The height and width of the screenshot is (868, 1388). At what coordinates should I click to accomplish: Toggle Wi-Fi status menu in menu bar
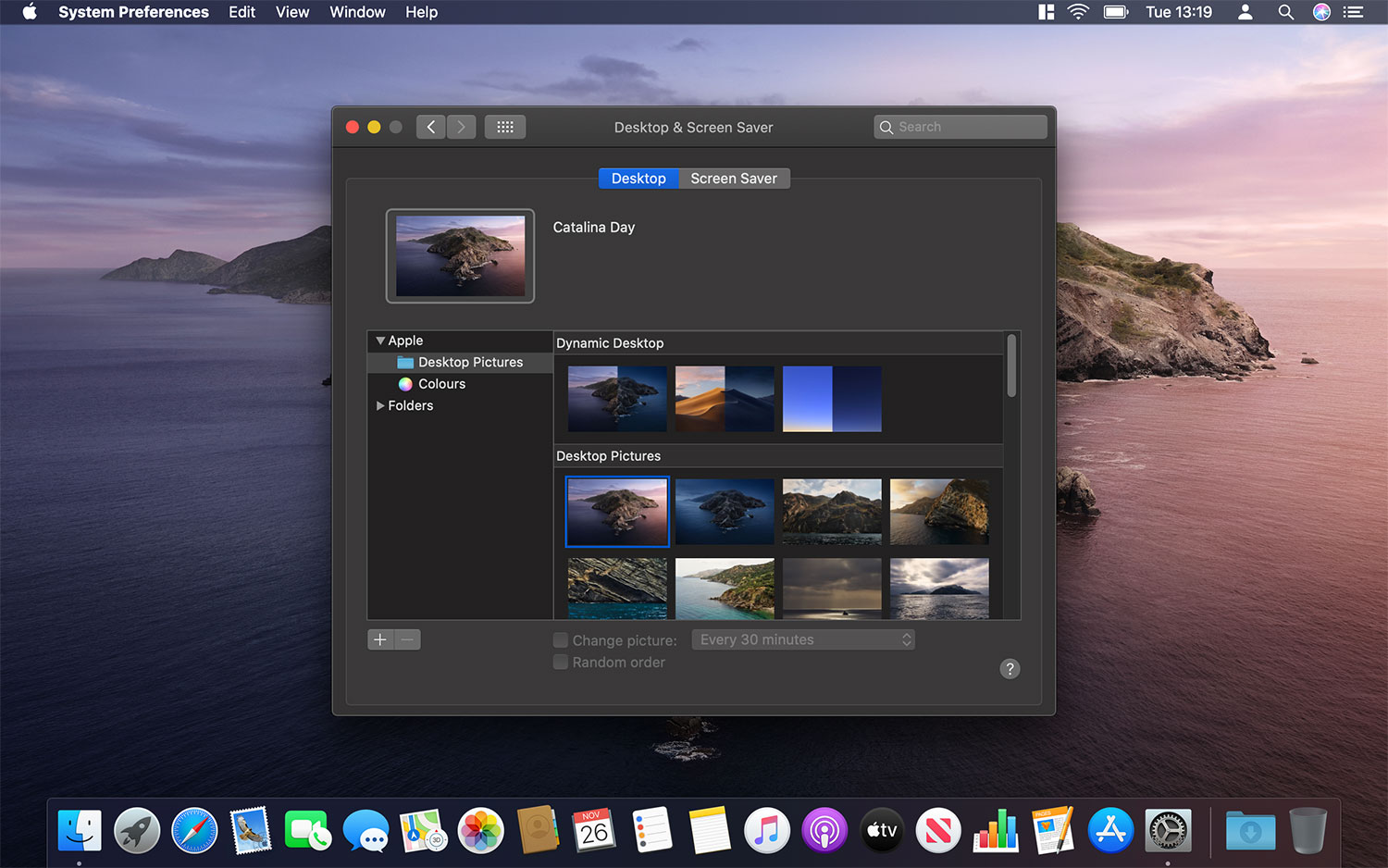click(1078, 12)
